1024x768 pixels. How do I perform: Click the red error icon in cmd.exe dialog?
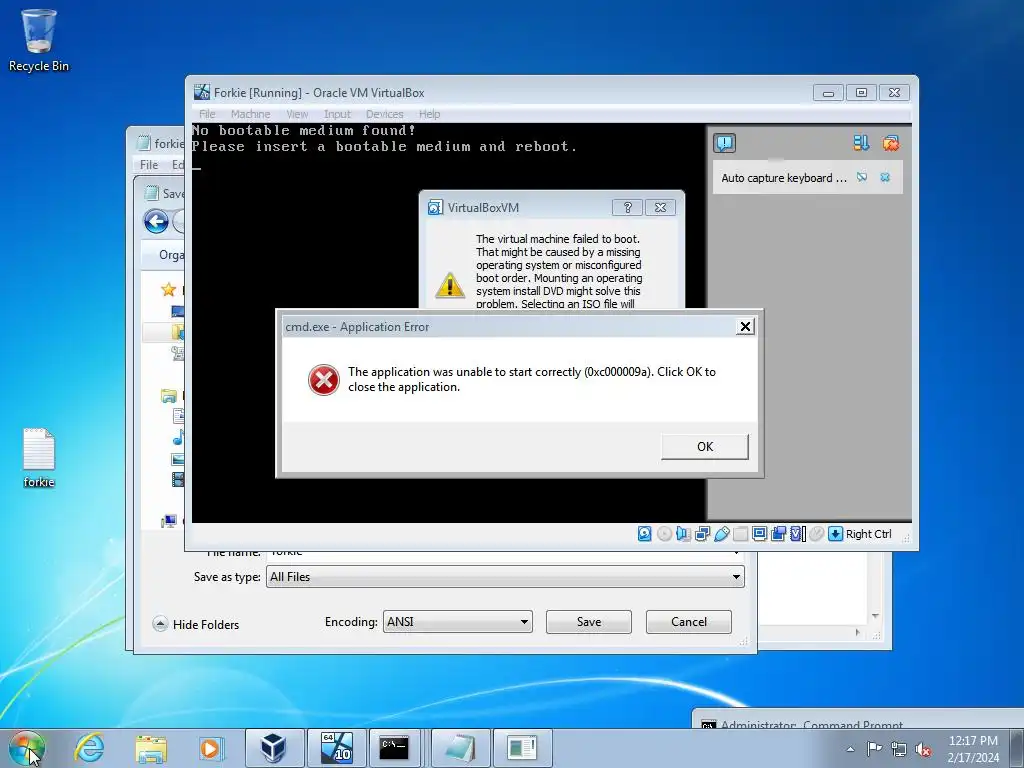pos(323,379)
